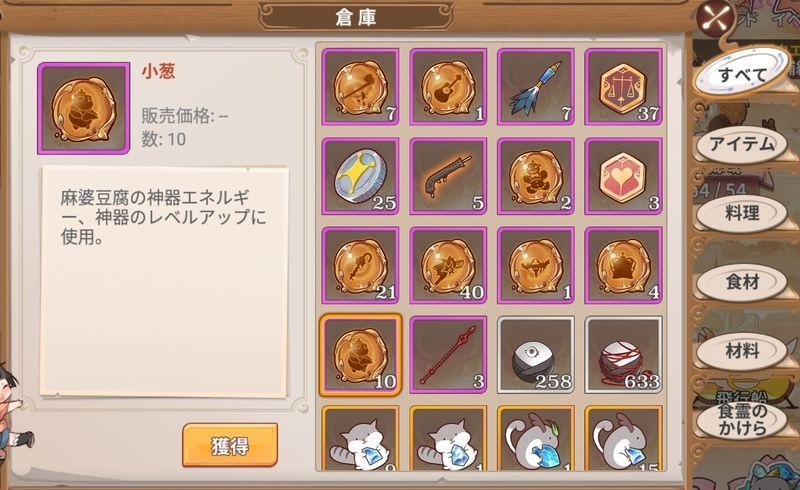Switch to the アイテム tab
The height and width of the screenshot is (490, 800).
[742, 144]
